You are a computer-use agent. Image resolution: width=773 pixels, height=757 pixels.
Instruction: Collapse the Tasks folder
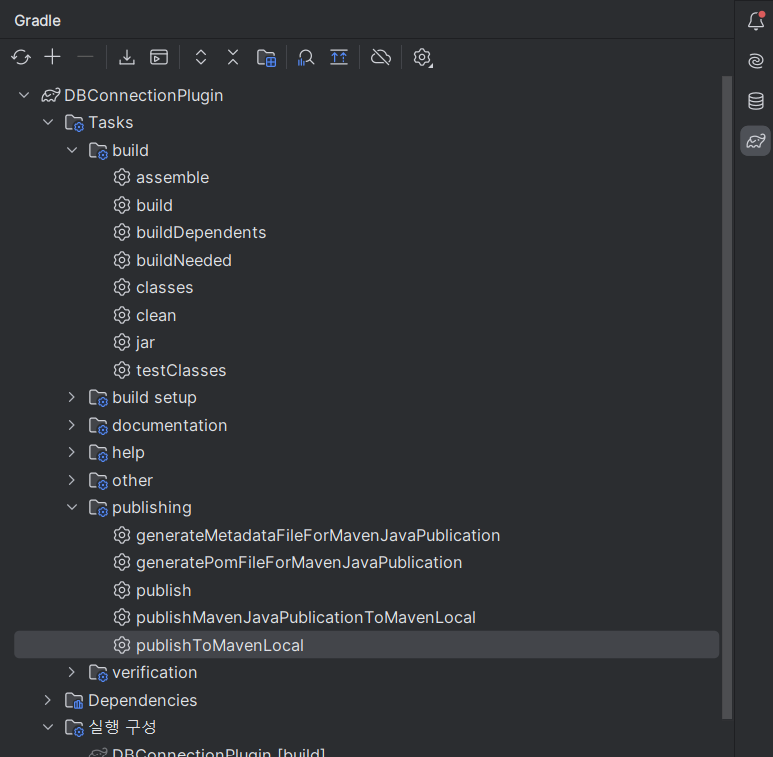pos(48,122)
